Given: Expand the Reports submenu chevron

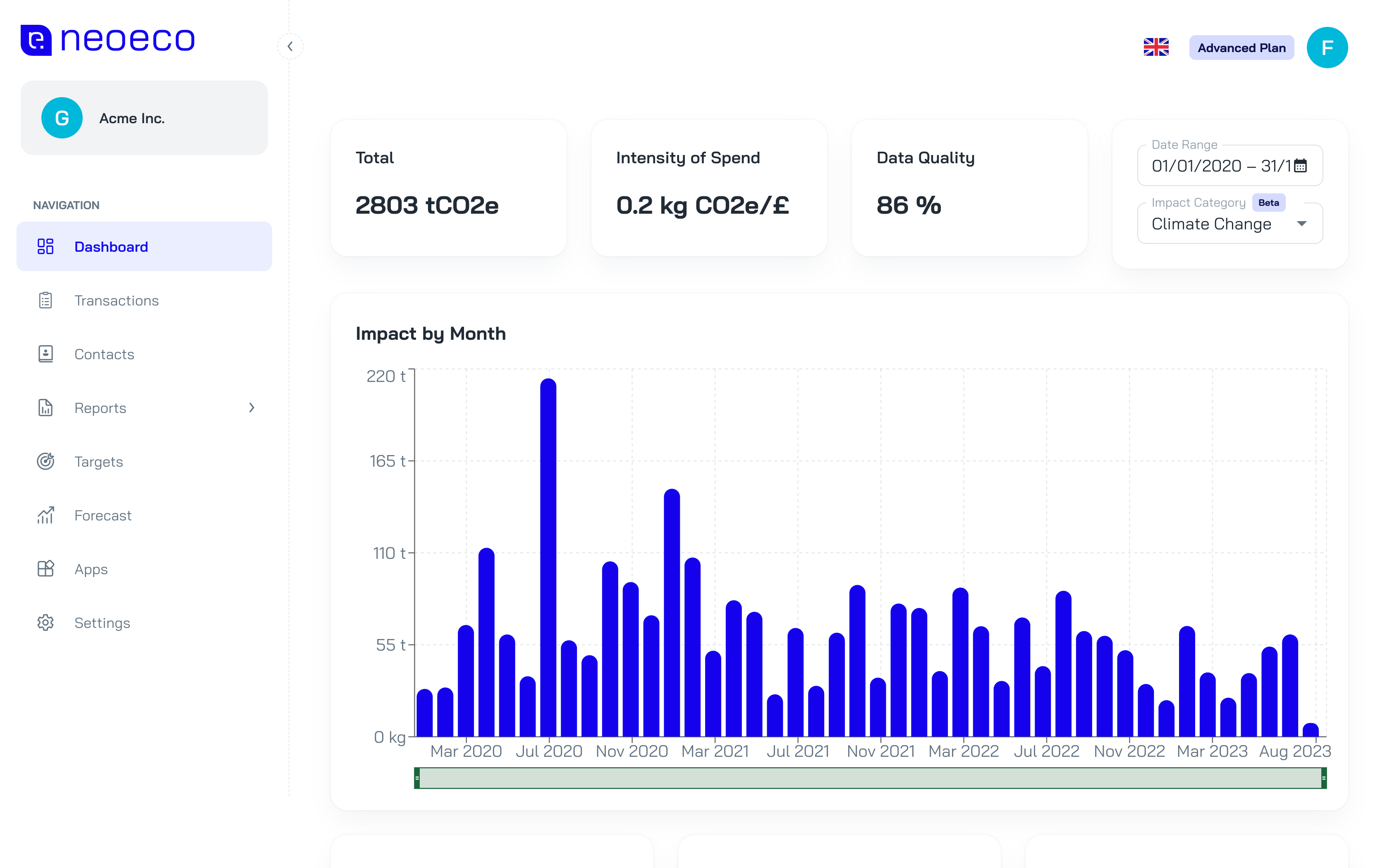Looking at the screenshot, I should (251, 408).
